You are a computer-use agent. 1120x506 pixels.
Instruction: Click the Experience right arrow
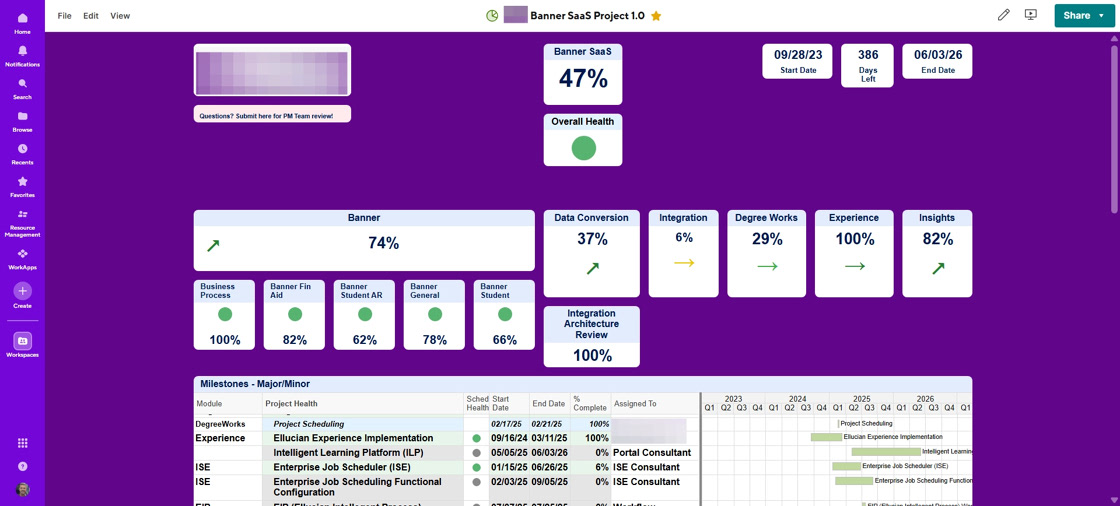click(854, 267)
